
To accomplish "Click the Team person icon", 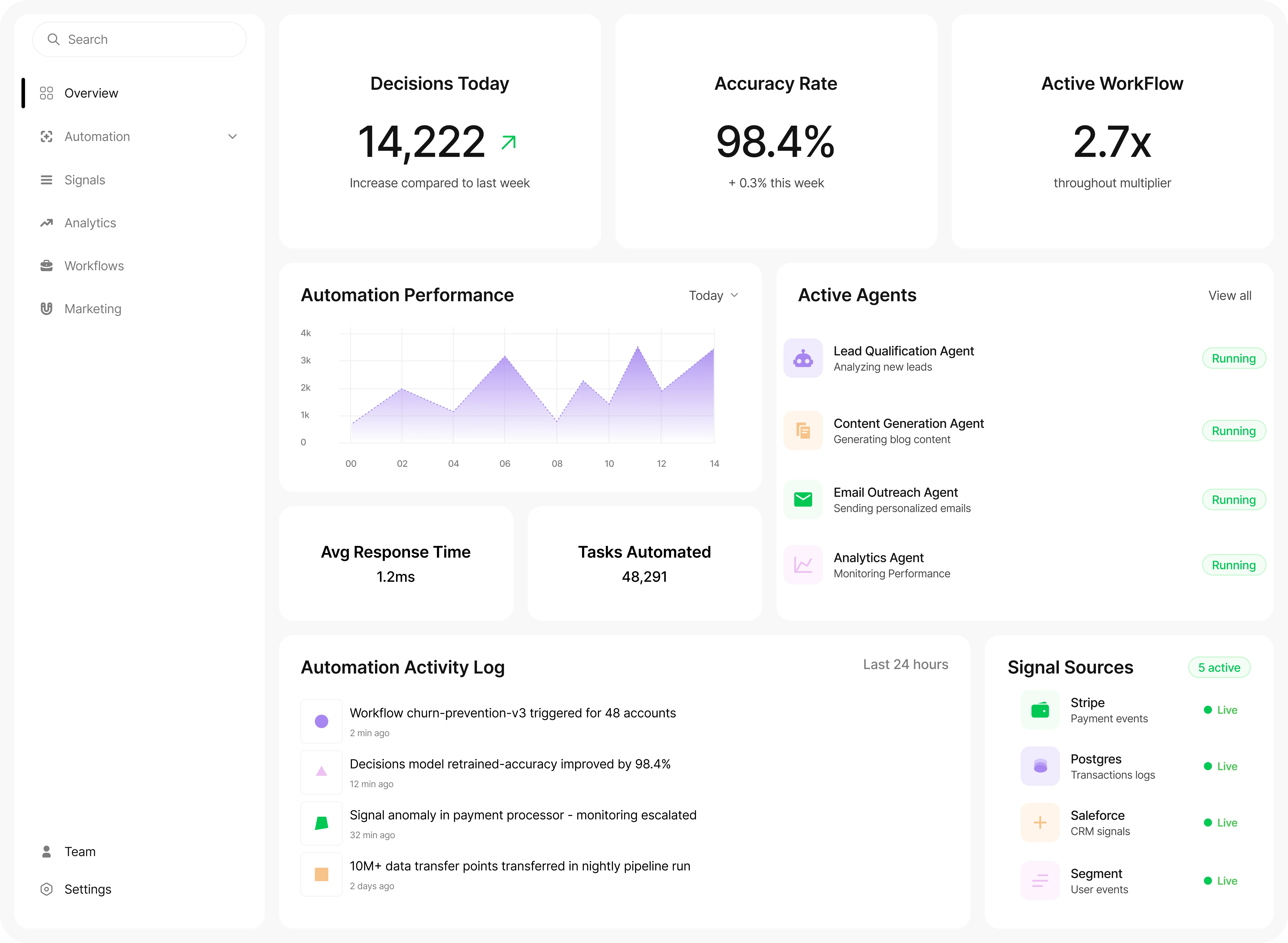I will (47, 852).
